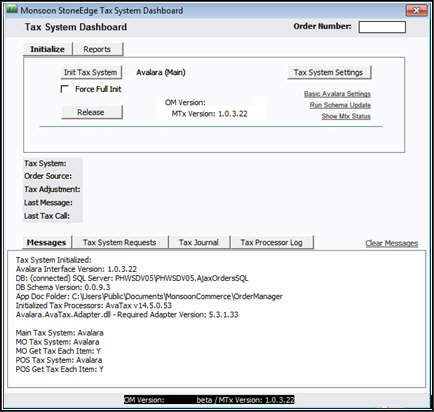Image resolution: width=434 pixels, height=412 pixels.
Task: Click the 'OM Version:' label in Initialize panel
Action: [185, 103]
